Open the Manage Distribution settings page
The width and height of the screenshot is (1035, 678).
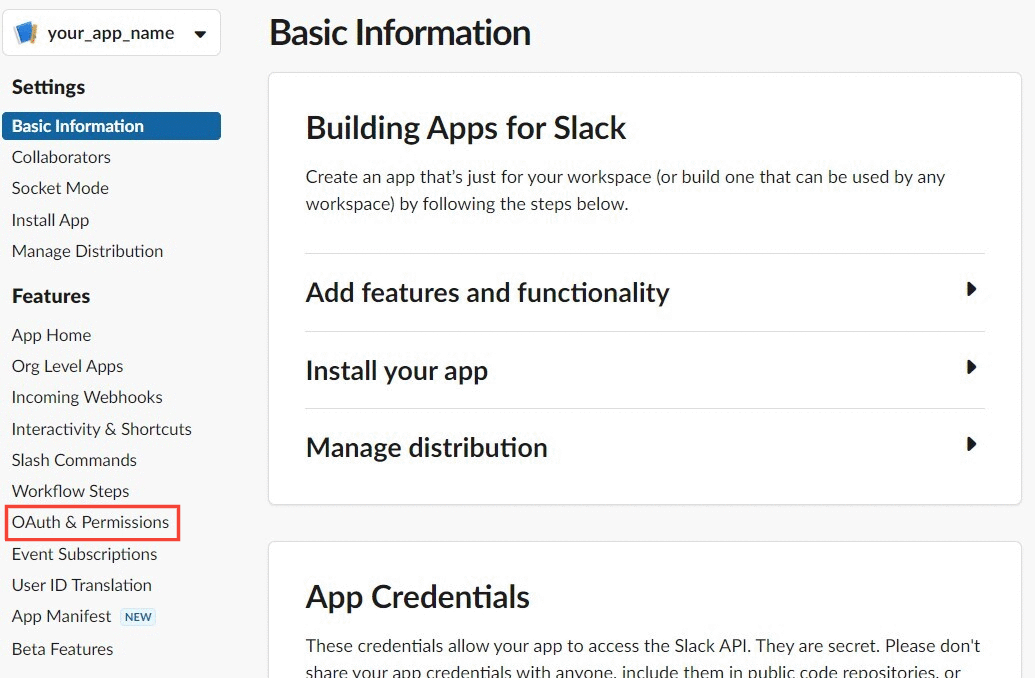[x=87, y=251]
